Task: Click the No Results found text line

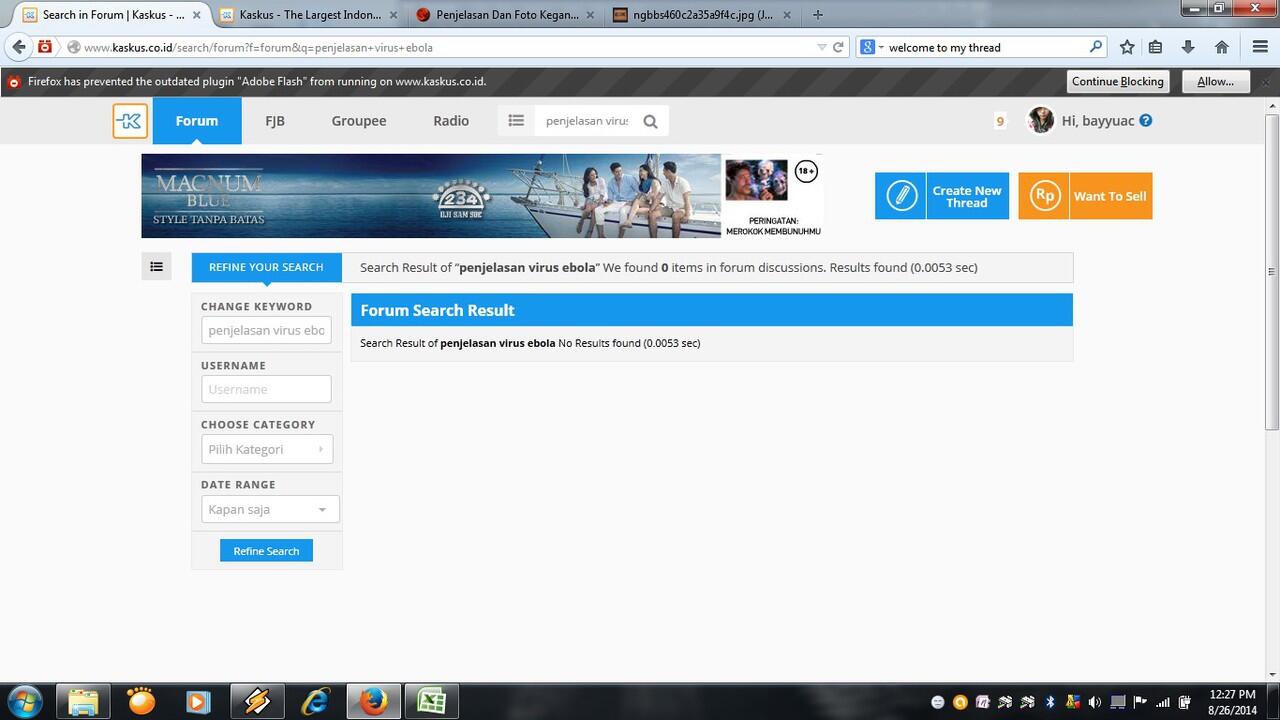Action: click(x=530, y=343)
